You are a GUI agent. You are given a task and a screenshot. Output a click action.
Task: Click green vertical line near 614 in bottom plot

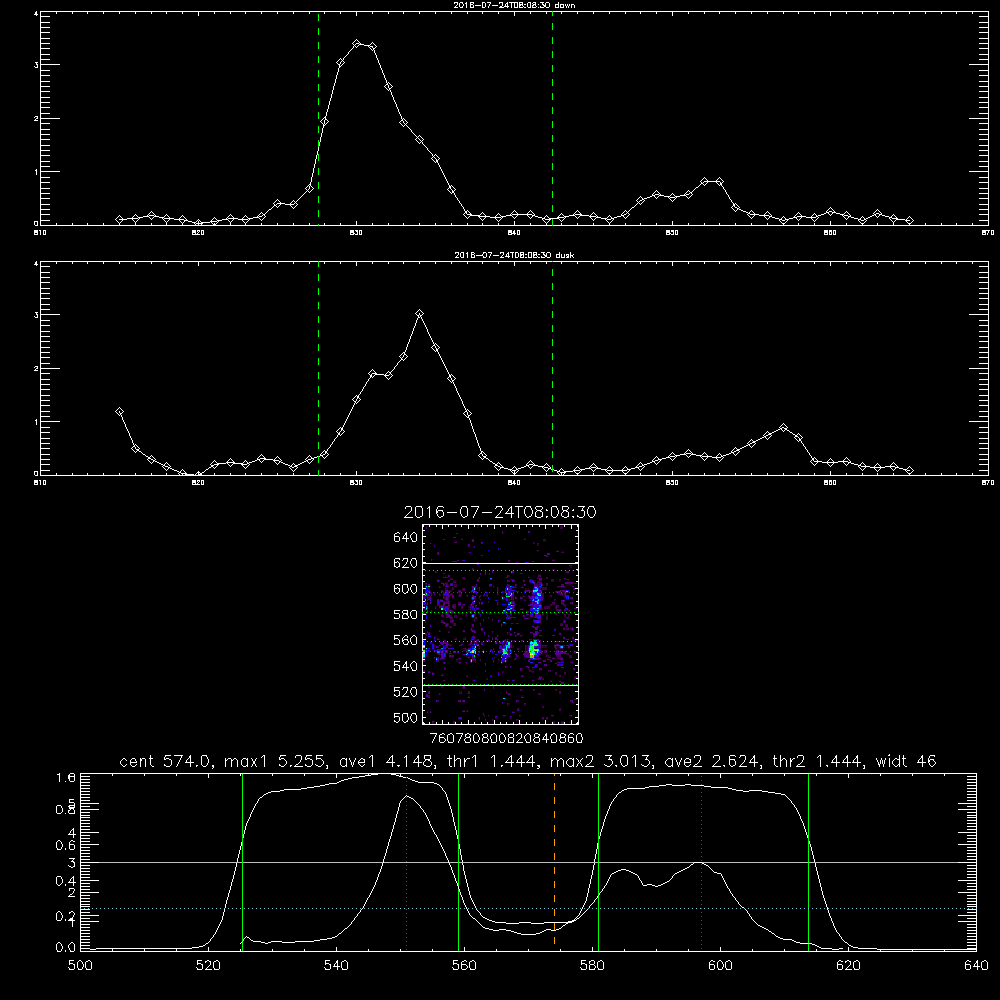pos(808,861)
